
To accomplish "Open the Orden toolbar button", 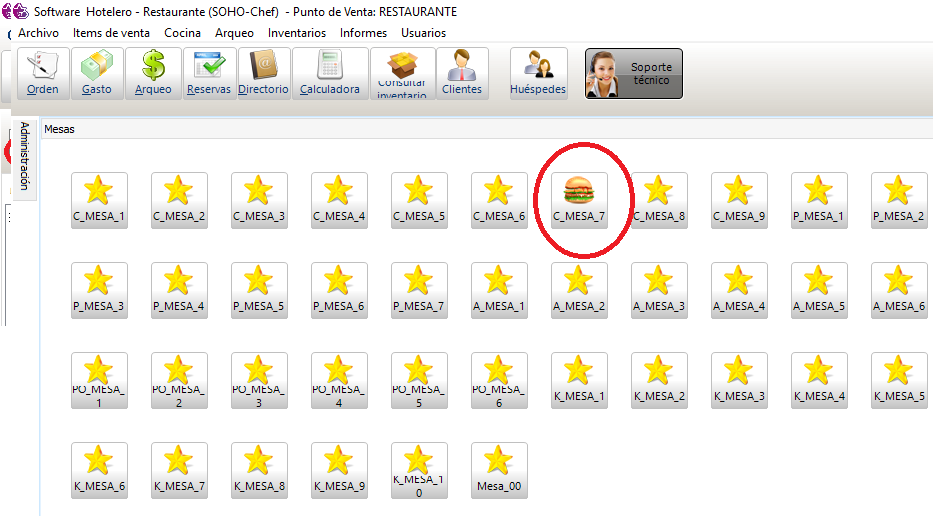I will [43, 74].
